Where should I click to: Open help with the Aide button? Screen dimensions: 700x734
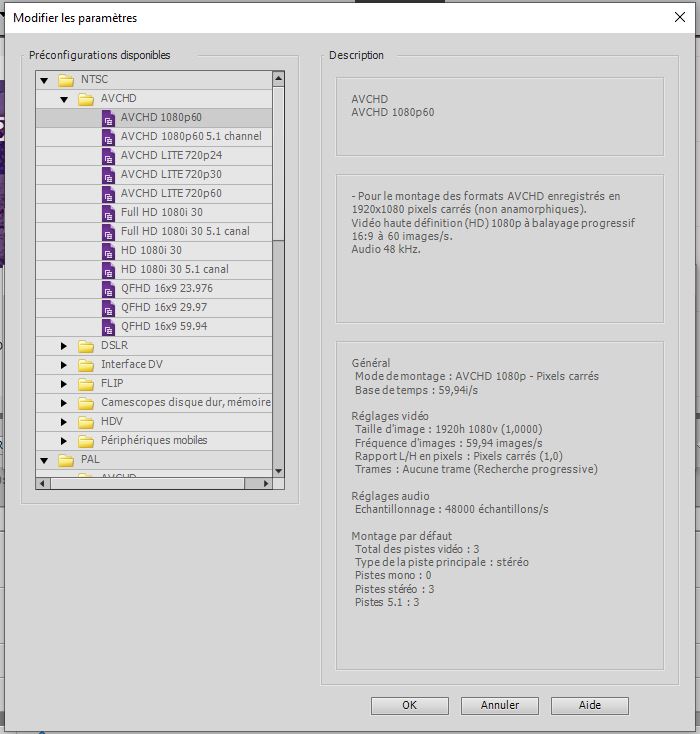[589, 705]
